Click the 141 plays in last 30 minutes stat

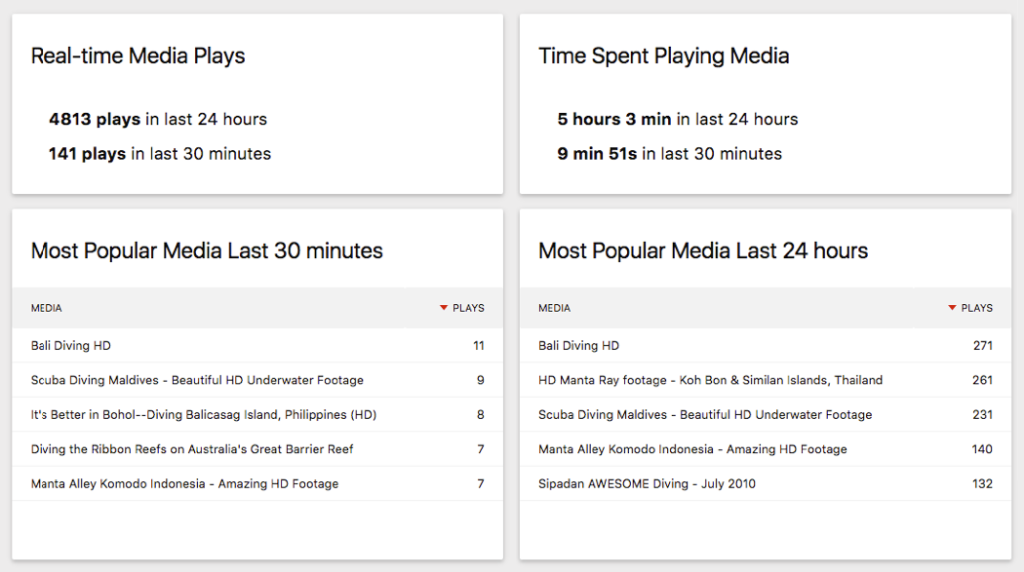[x=160, y=154]
